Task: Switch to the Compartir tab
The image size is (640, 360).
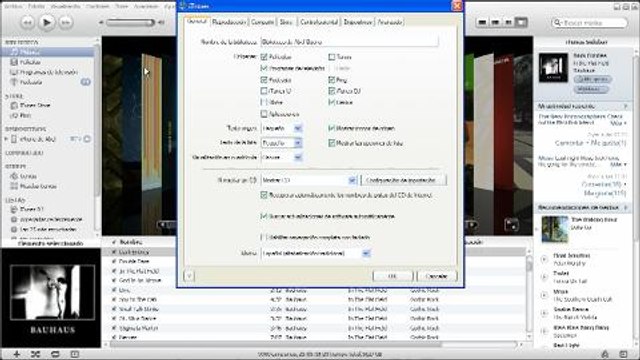Action: point(262,22)
